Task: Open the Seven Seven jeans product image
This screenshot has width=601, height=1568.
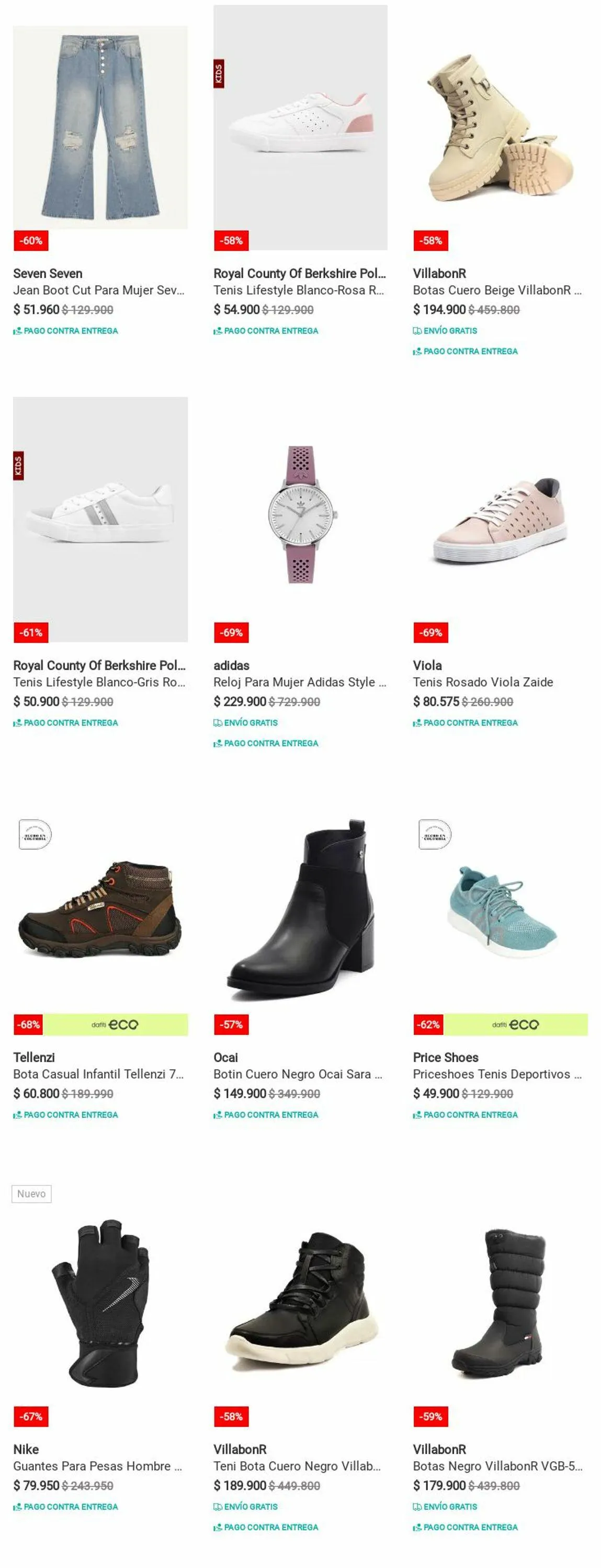Action: (100, 127)
